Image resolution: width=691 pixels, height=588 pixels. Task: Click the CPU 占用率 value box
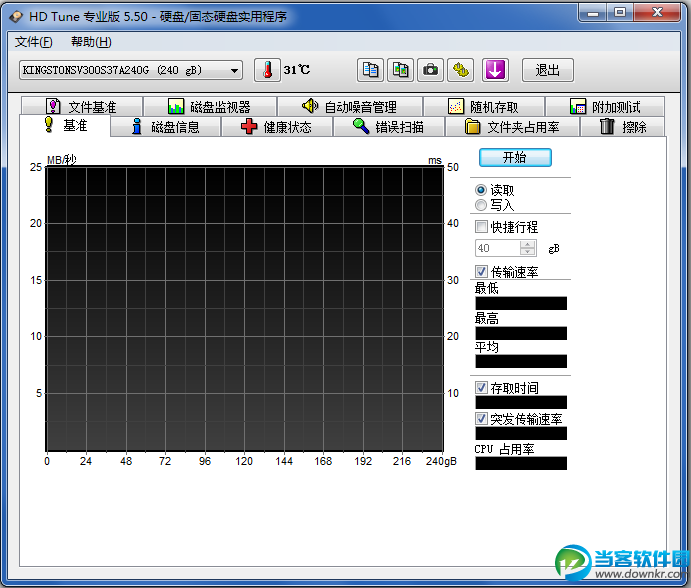pos(521,463)
